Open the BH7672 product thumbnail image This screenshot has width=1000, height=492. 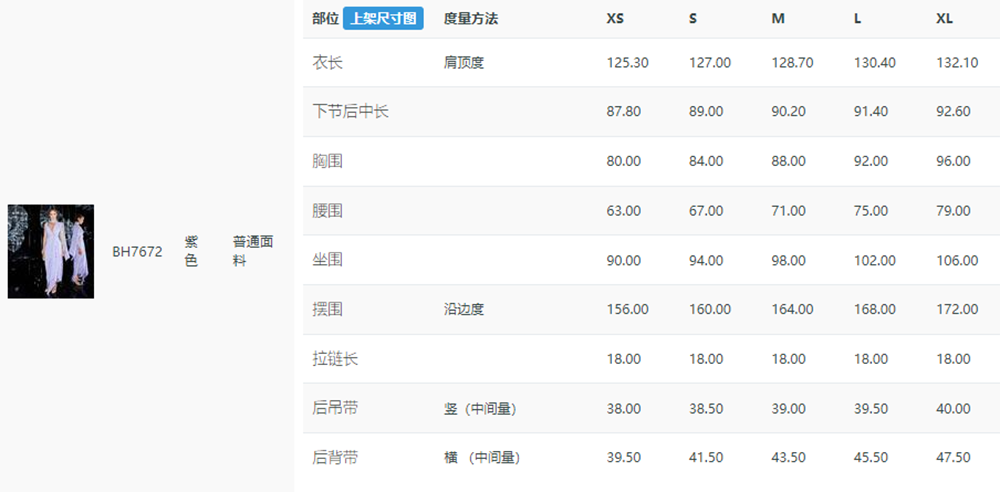[51, 251]
